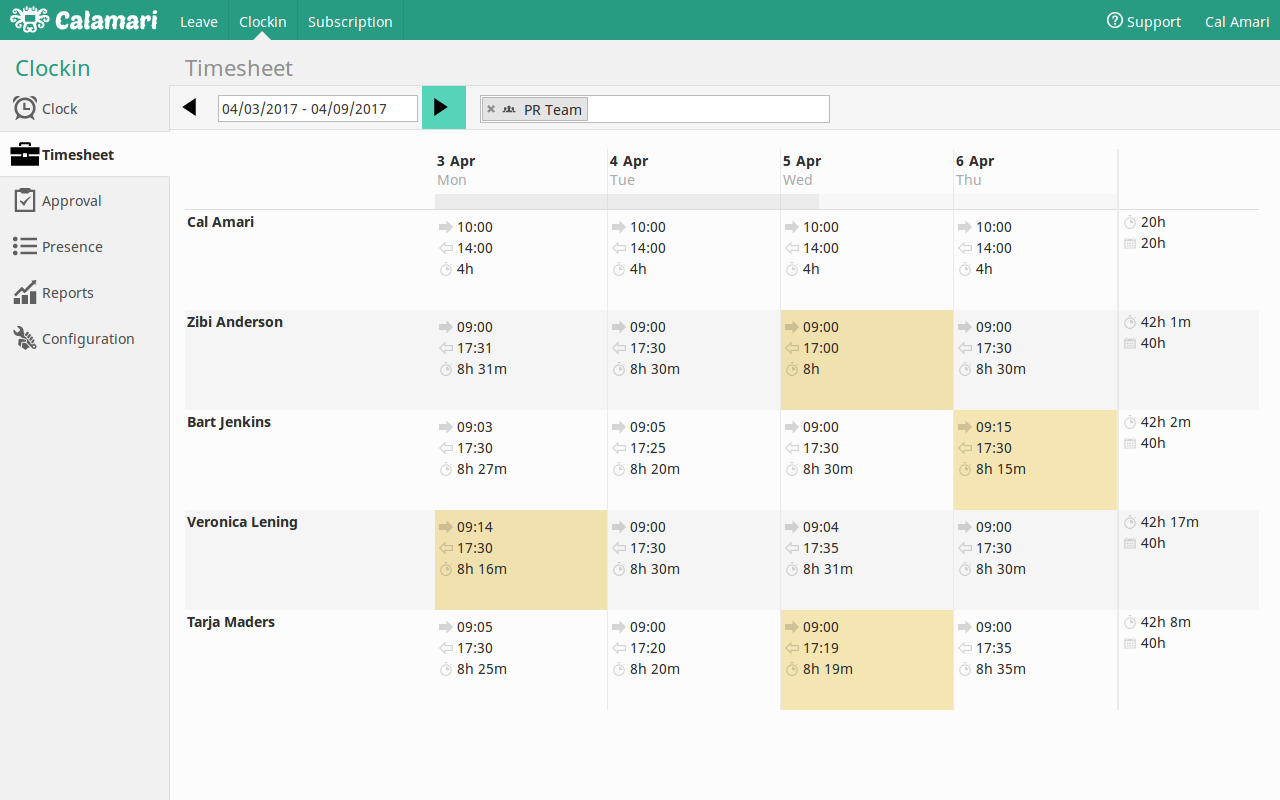Go to previous week with left arrow
Screen dimensions: 1280x800
[190, 107]
